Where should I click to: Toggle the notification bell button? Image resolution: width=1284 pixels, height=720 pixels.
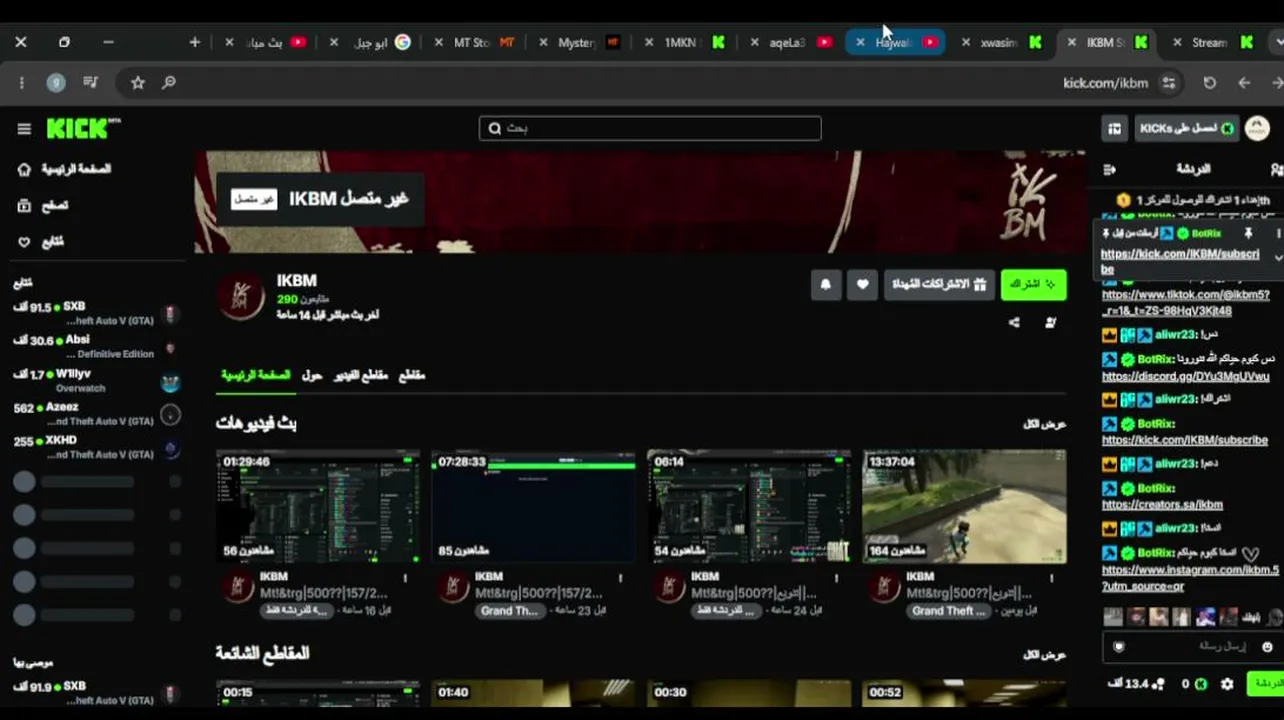pos(826,285)
